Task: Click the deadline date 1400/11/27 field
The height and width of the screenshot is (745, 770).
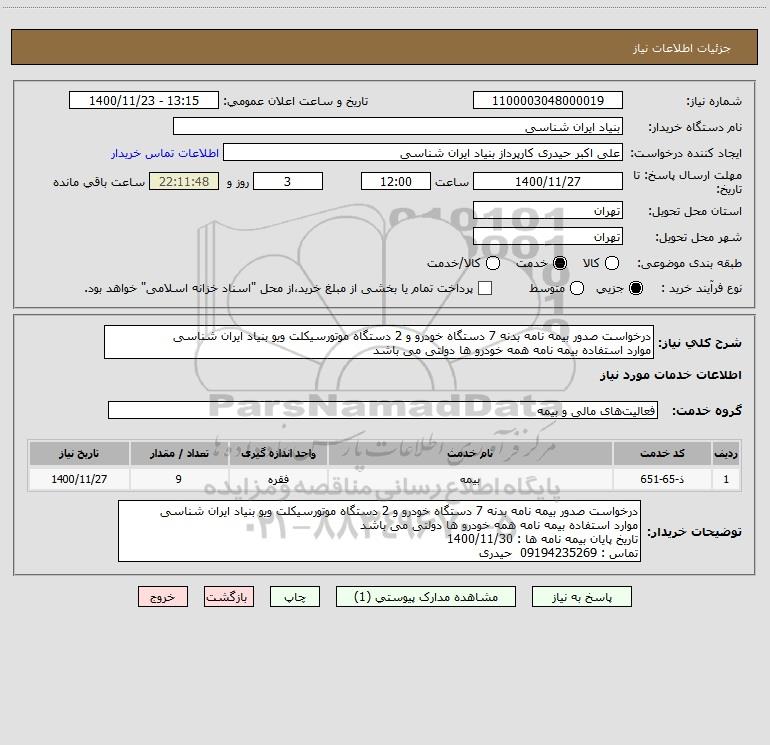Action: [548, 181]
